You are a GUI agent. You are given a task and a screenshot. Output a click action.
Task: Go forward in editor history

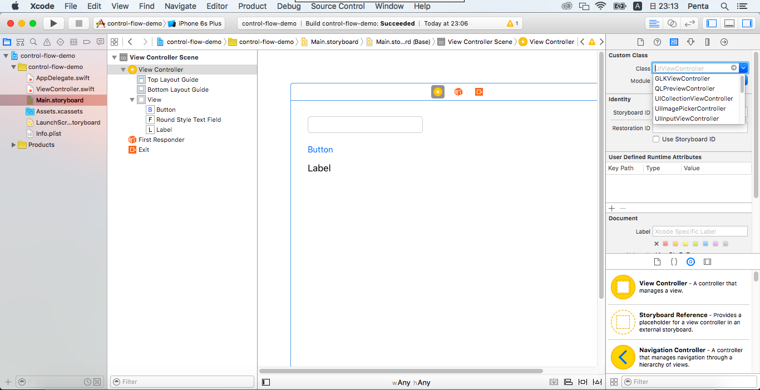point(144,42)
